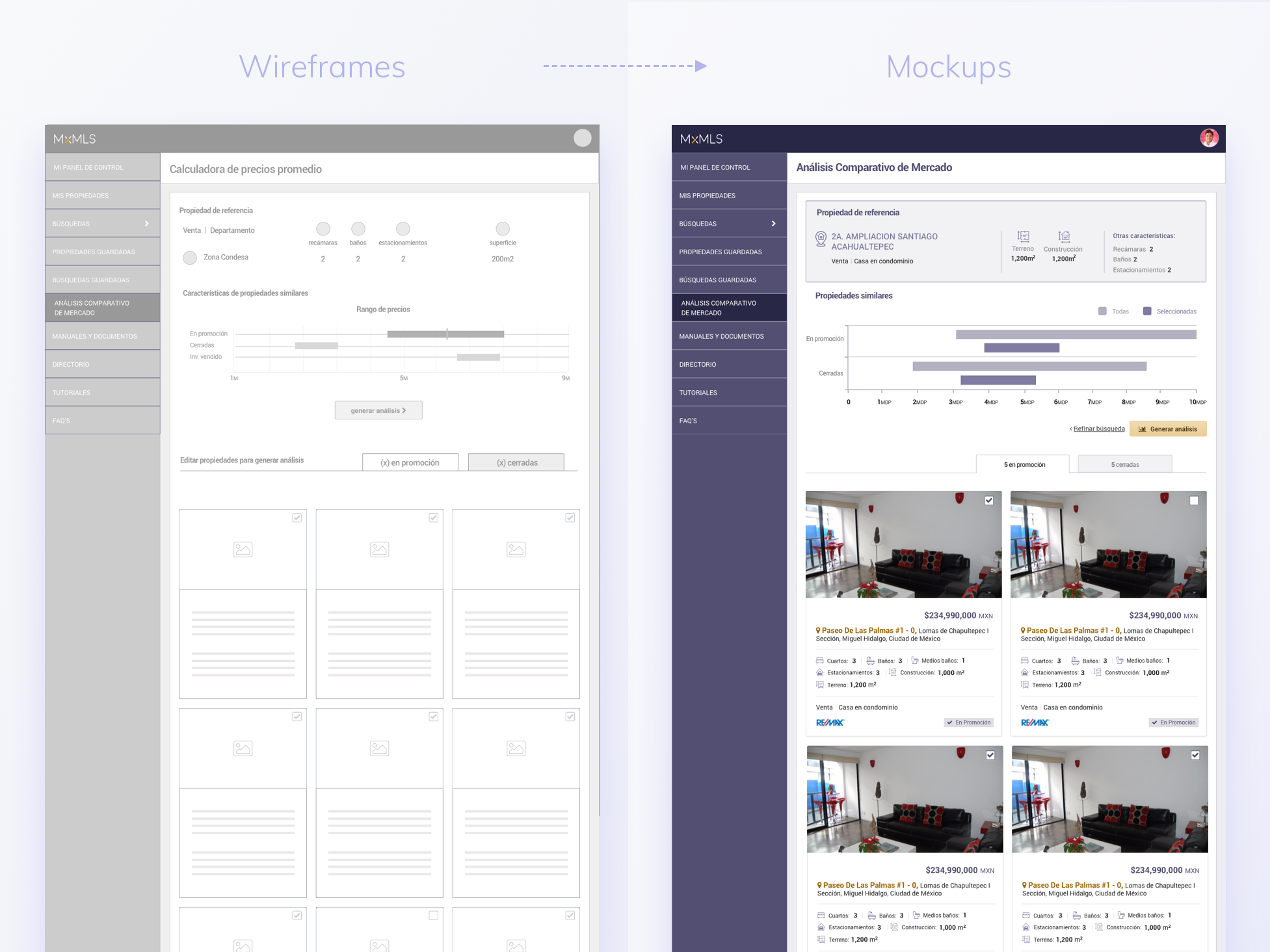
Task: Click the location pin icon beside 2A. AMPLIACION SANTIAGO
Action: click(x=821, y=240)
